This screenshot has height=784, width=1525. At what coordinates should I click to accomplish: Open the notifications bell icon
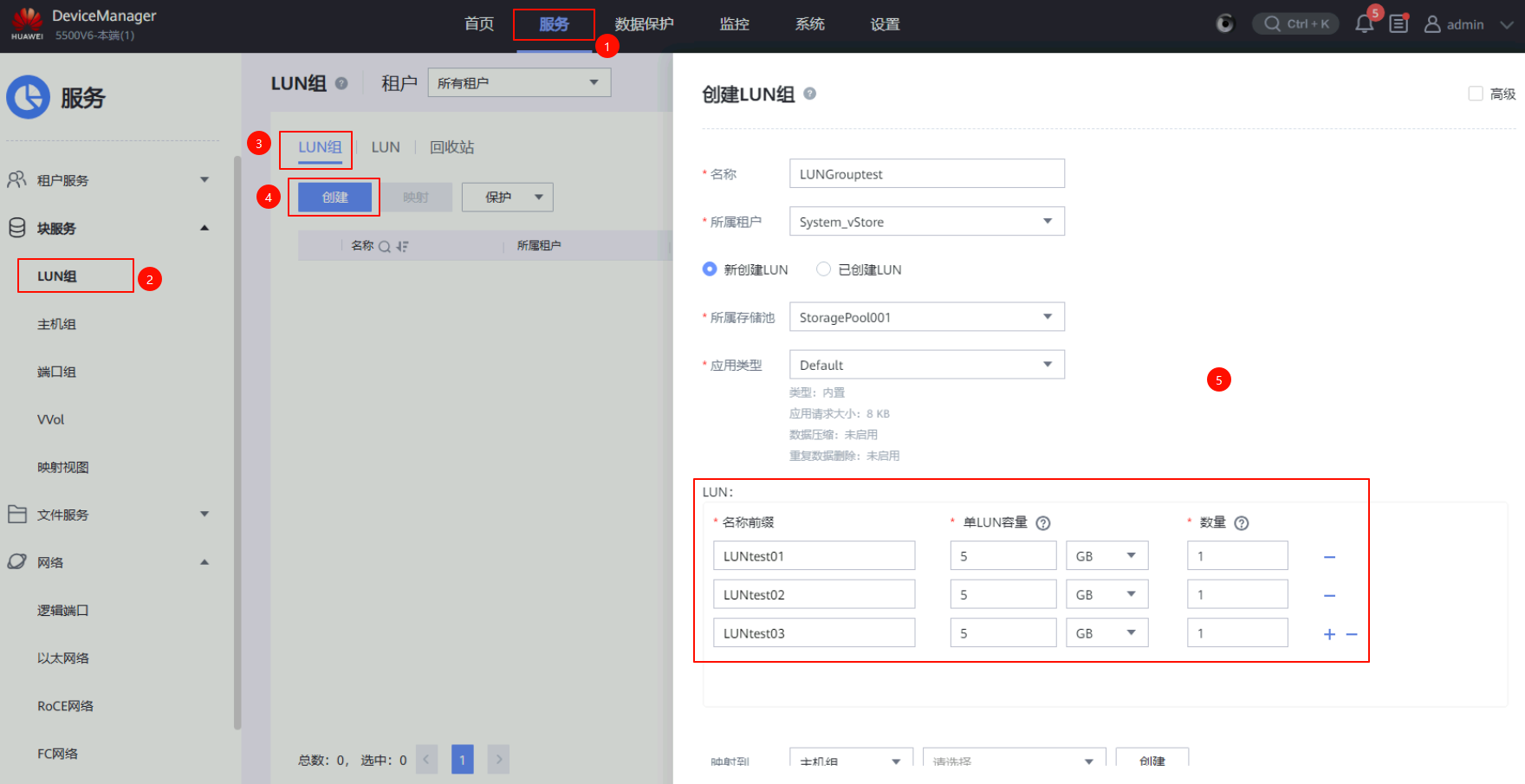tap(1364, 24)
